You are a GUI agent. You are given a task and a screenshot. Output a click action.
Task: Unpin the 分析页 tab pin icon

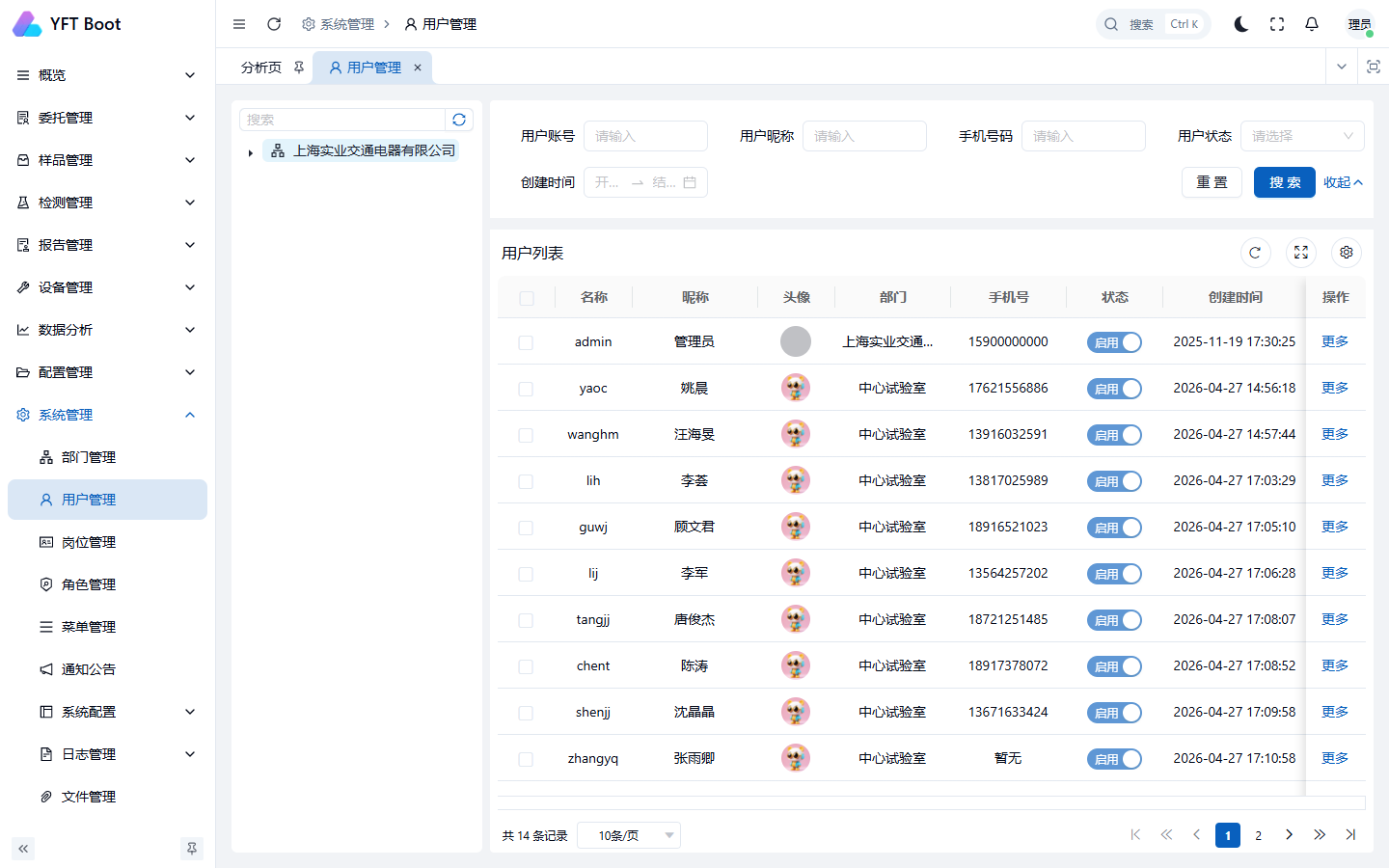pos(299,68)
